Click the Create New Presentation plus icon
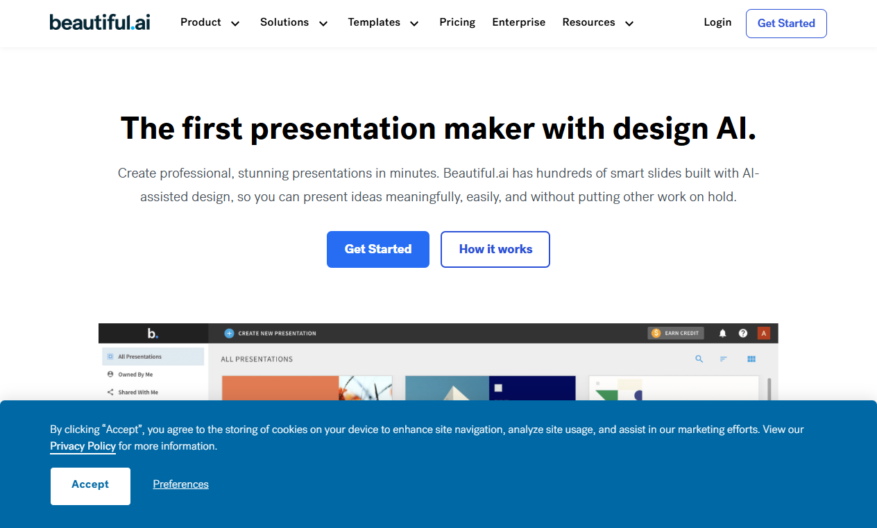This screenshot has width=877, height=528. tap(229, 333)
